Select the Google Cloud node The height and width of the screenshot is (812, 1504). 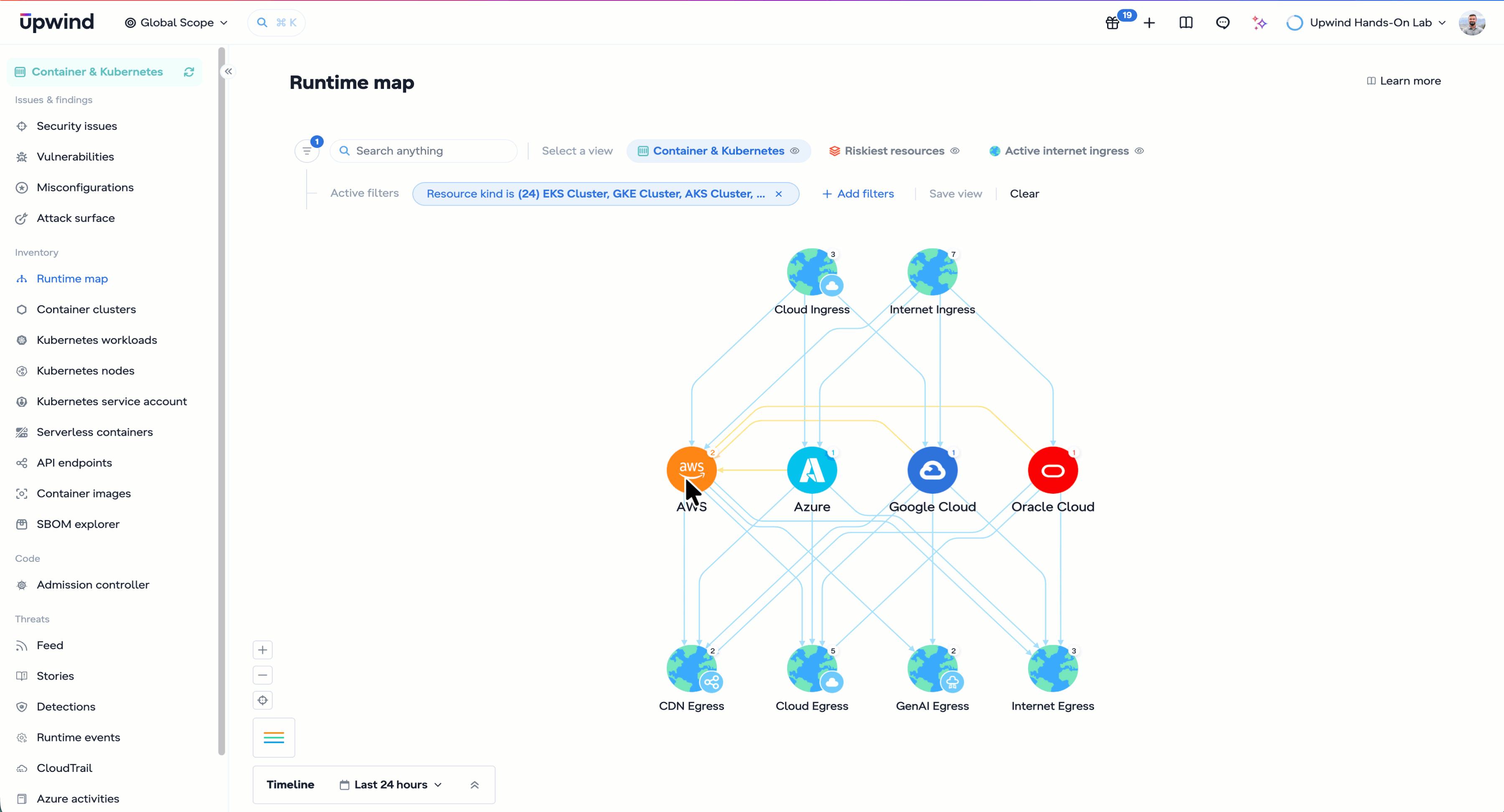932,470
